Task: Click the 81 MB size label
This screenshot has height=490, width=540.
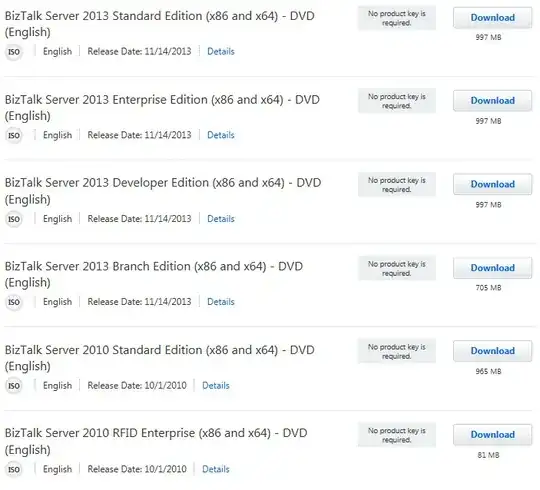Action: tap(488, 455)
